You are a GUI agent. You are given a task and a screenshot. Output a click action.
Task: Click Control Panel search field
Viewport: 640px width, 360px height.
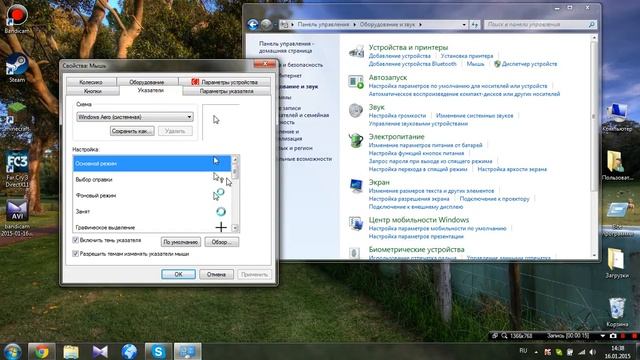540,25
